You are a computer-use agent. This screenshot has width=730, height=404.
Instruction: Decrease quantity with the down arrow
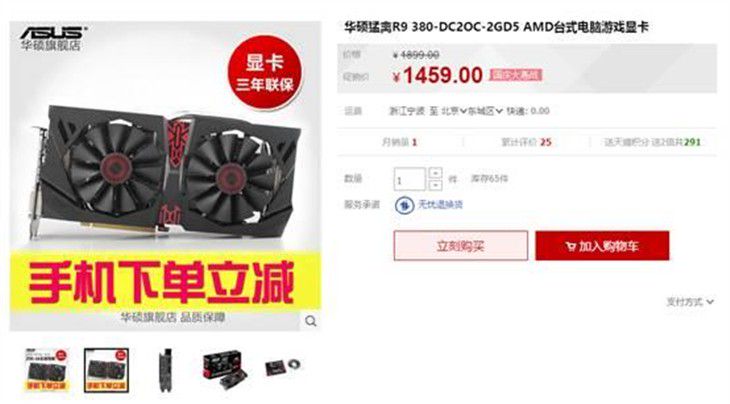pos(435,185)
